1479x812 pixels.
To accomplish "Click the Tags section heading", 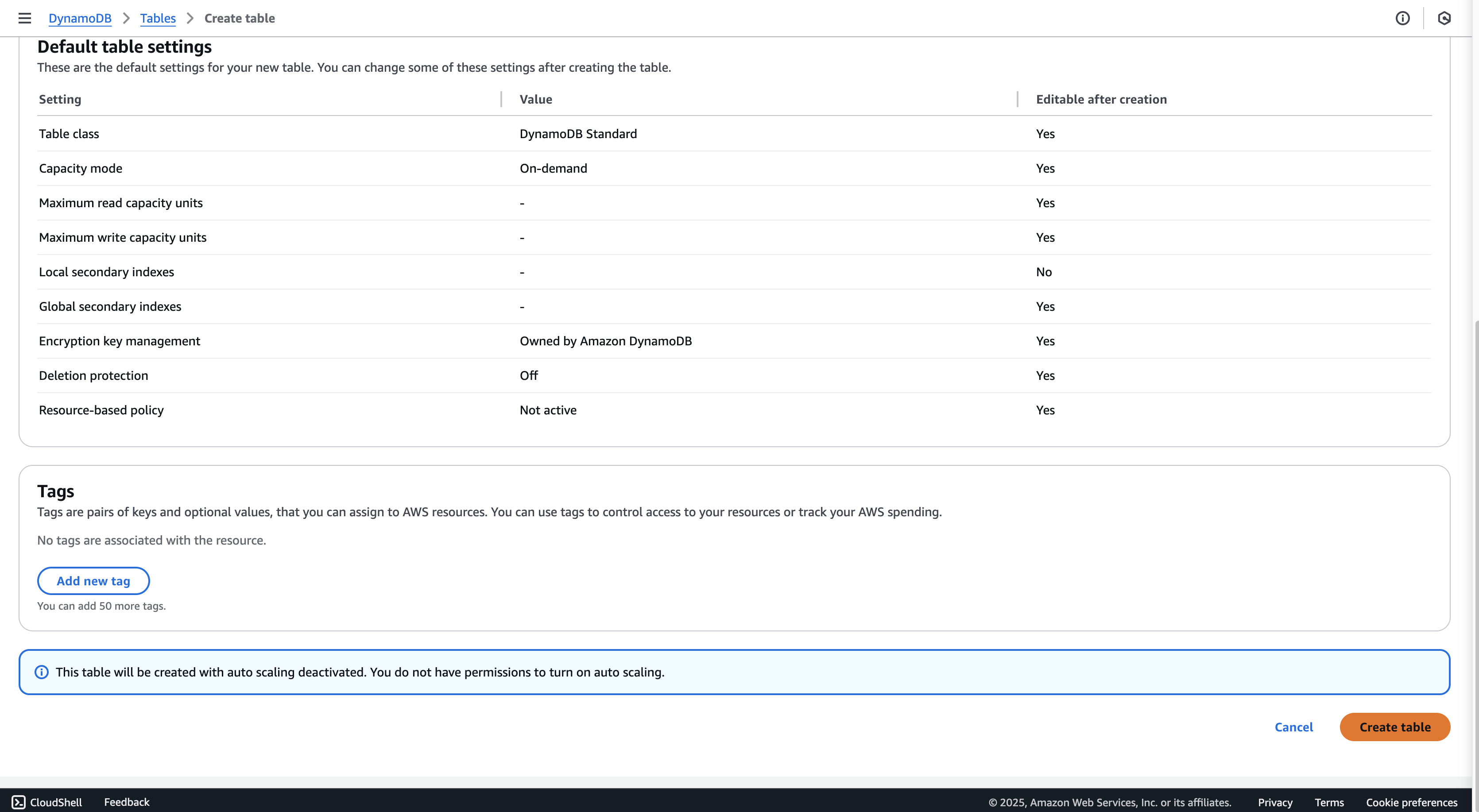I will [56, 491].
